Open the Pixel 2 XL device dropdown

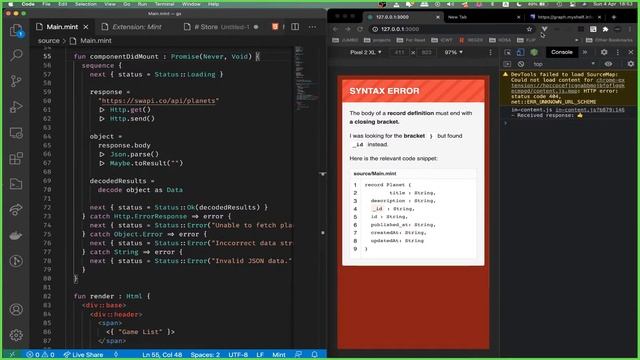click(366, 52)
